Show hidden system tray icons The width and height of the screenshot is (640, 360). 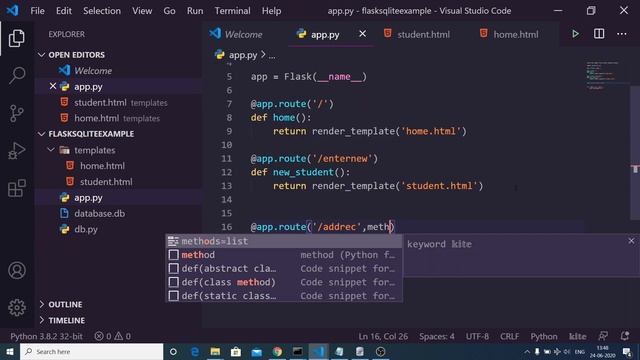click(x=527, y=351)
